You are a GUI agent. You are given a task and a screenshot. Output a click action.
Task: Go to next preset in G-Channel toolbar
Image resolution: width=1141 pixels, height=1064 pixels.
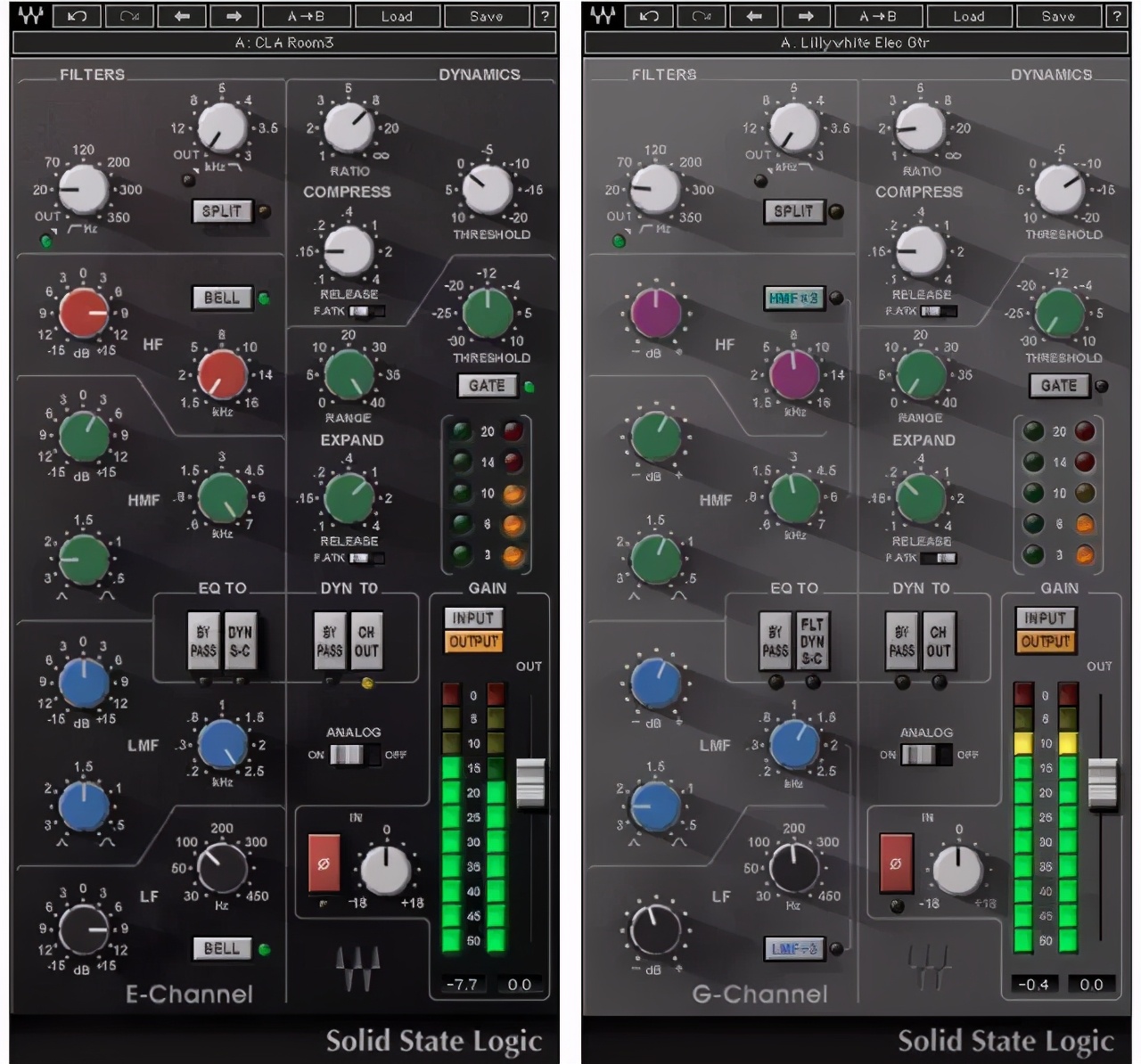point(807,16)
